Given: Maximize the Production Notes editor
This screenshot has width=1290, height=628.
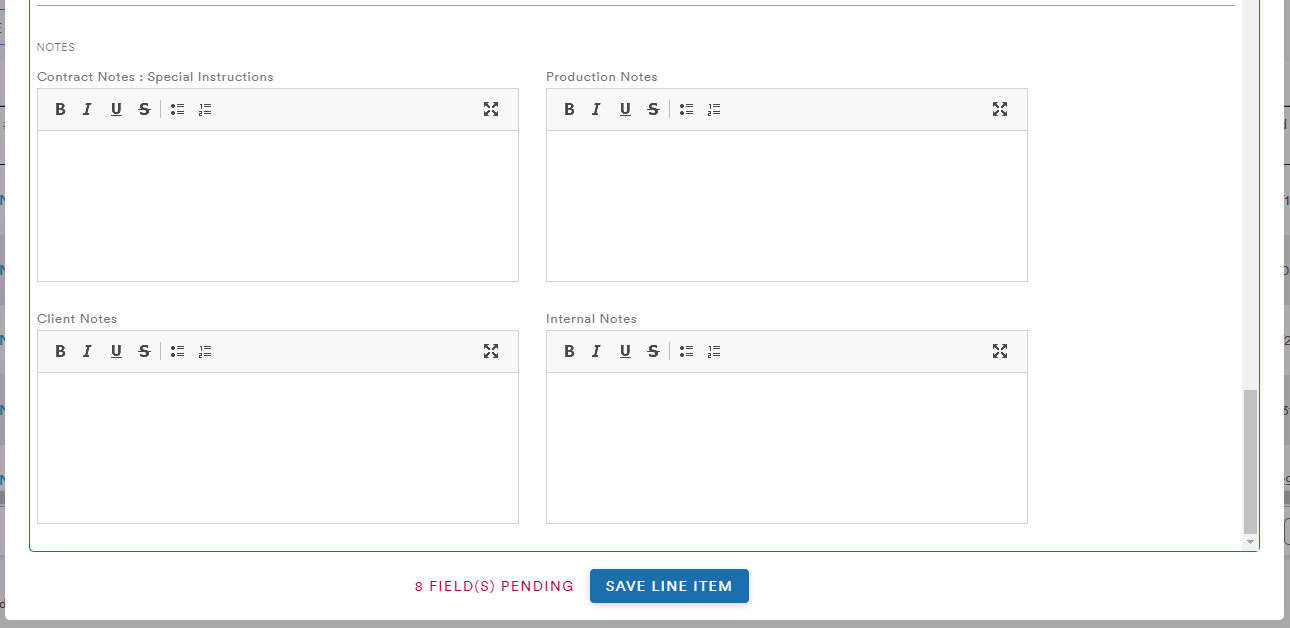Looking at the screenshot, I should coord(1000,109).
